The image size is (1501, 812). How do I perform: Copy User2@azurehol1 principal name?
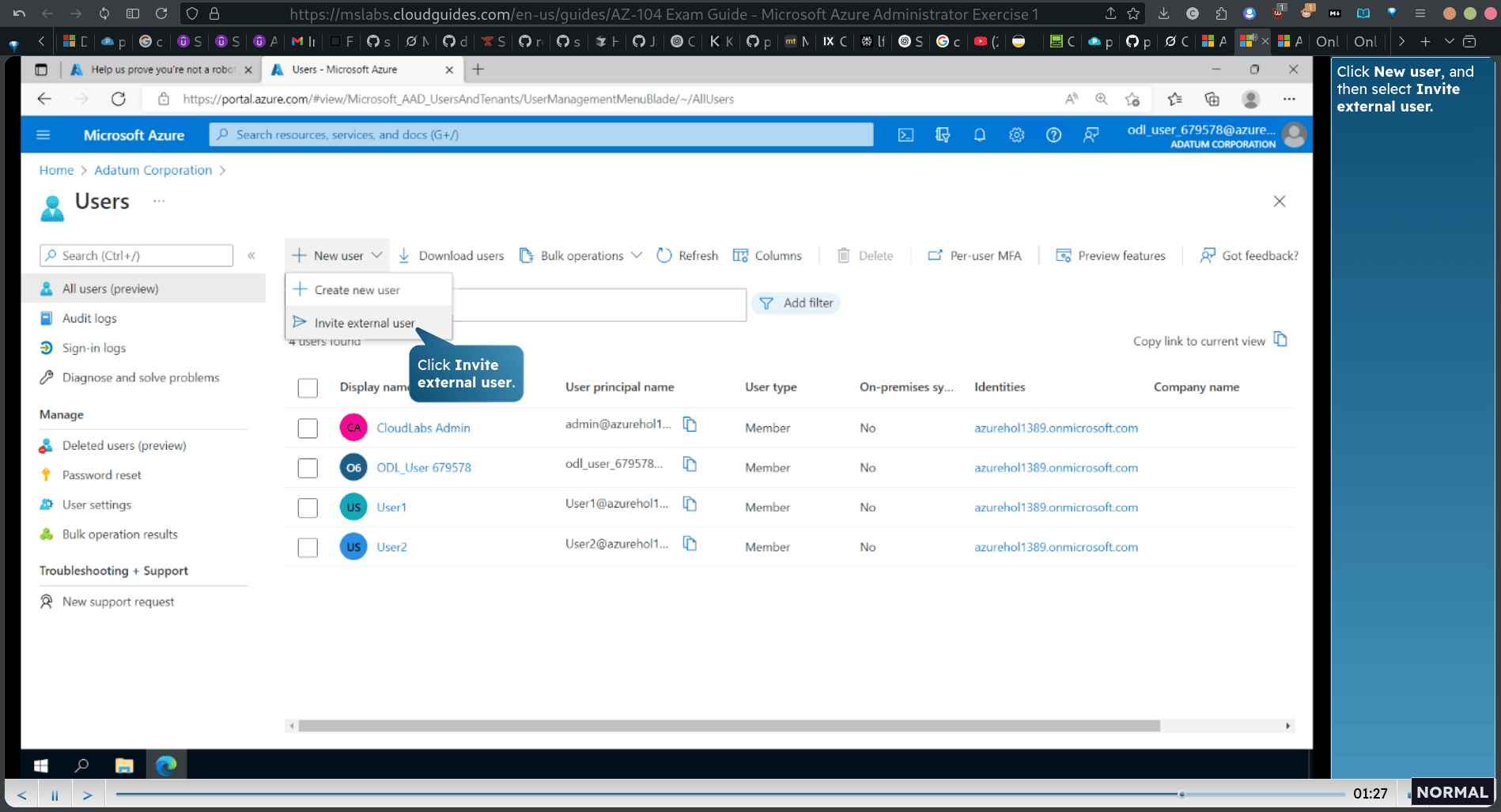tap(690, 543)
